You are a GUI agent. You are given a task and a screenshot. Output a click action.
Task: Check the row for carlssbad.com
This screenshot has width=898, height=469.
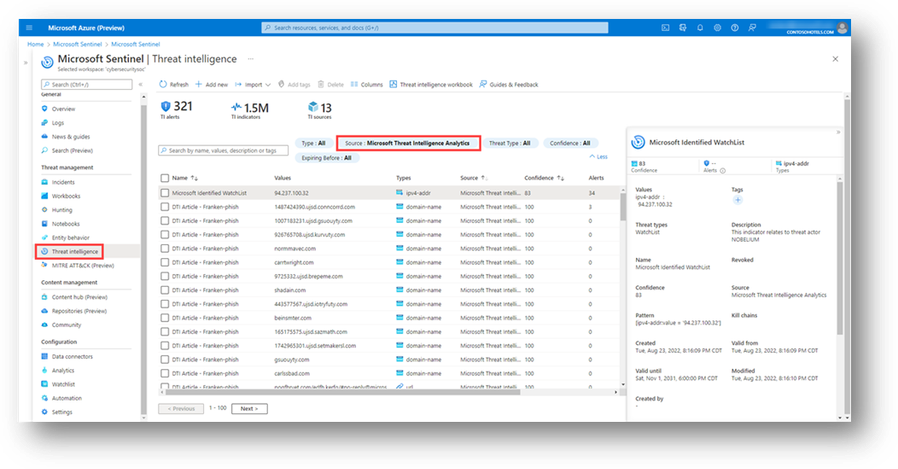click(165, 373)
